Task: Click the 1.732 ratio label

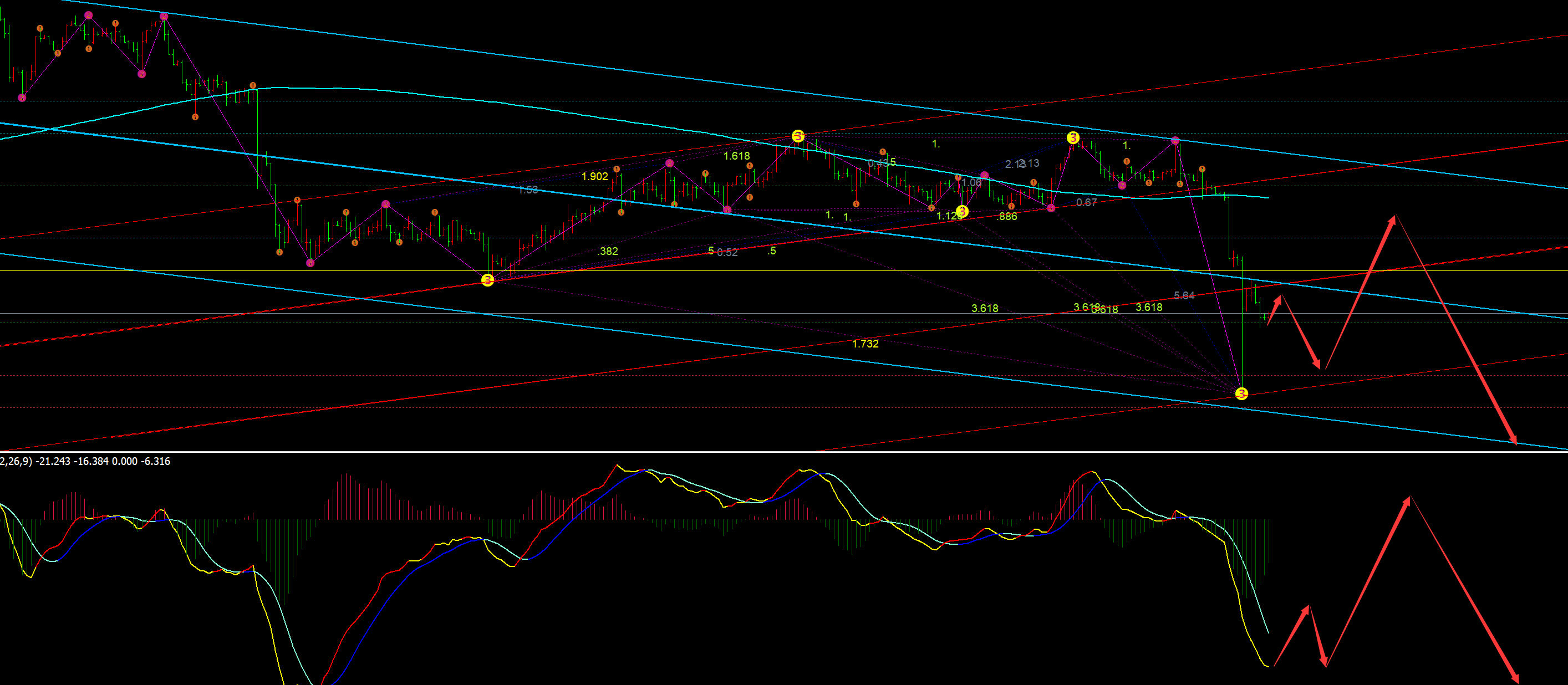Action: (865, 344)
